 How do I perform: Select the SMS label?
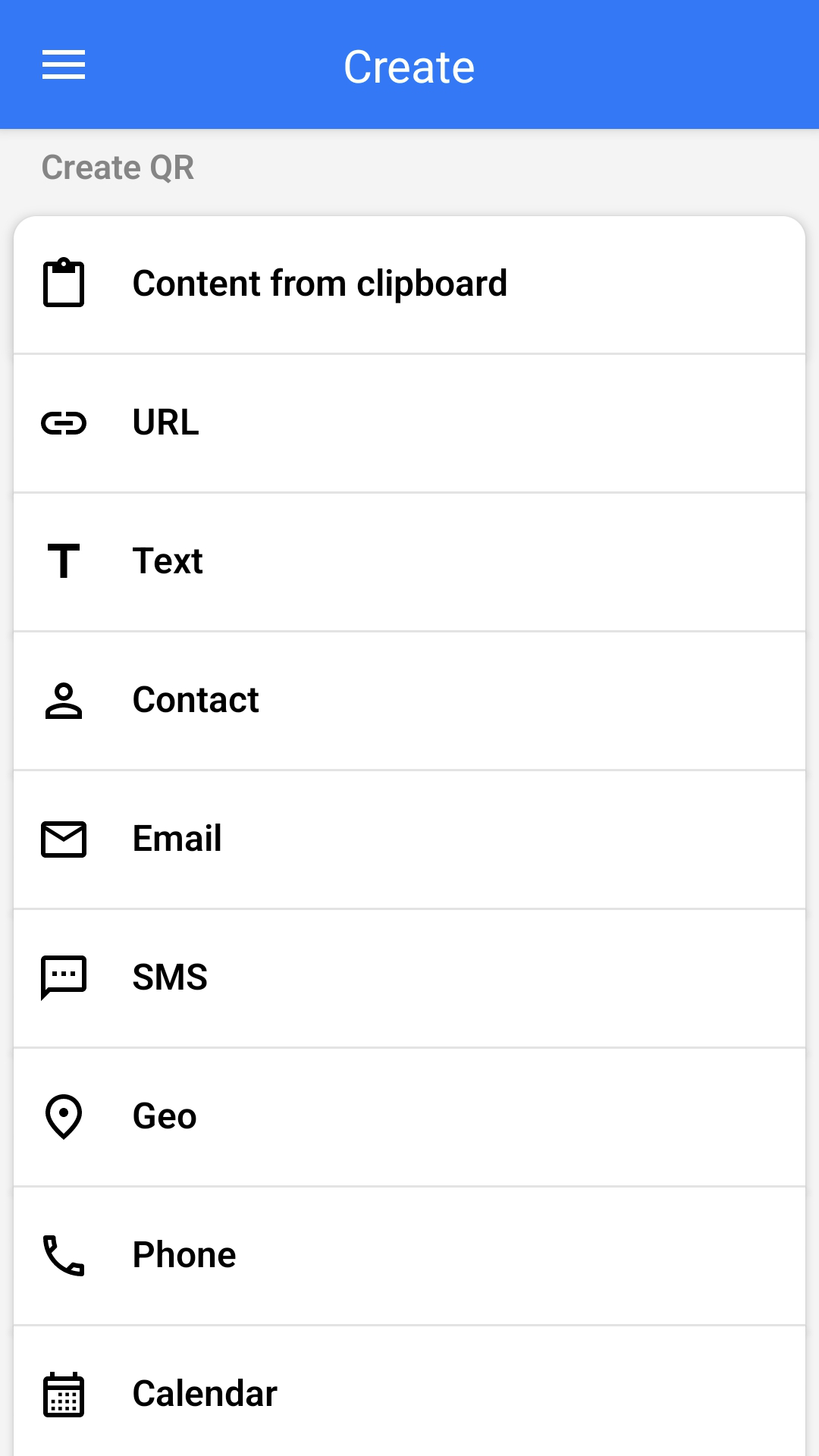(x=170, y=977)
